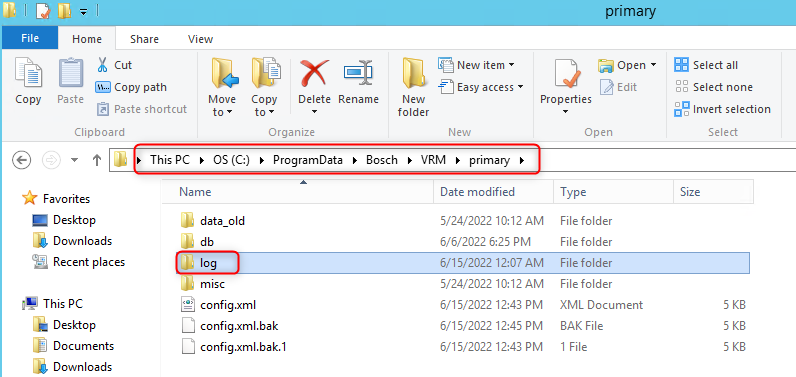The width and height of the screenshot is (796, 377).
Task: Click Select none in ribbon
Action: pos(713,87)
